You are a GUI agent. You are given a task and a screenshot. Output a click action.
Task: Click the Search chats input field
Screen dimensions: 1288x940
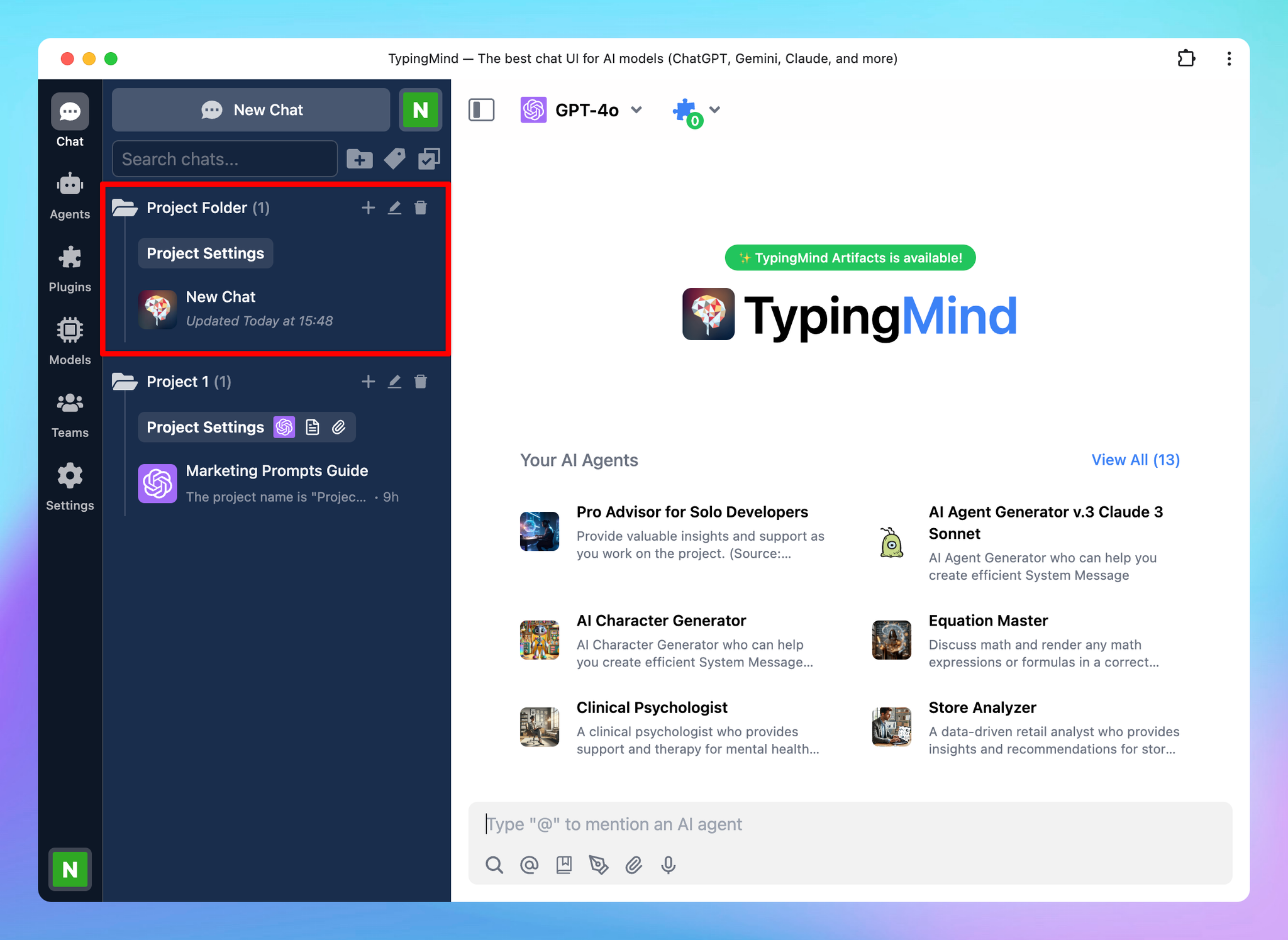point(225,159)
